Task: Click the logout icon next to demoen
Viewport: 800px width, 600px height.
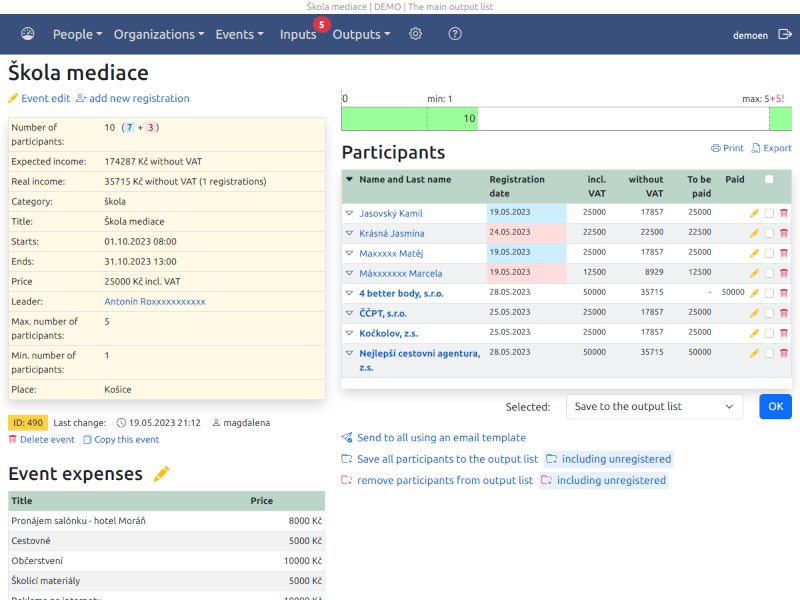Action: 785,34
